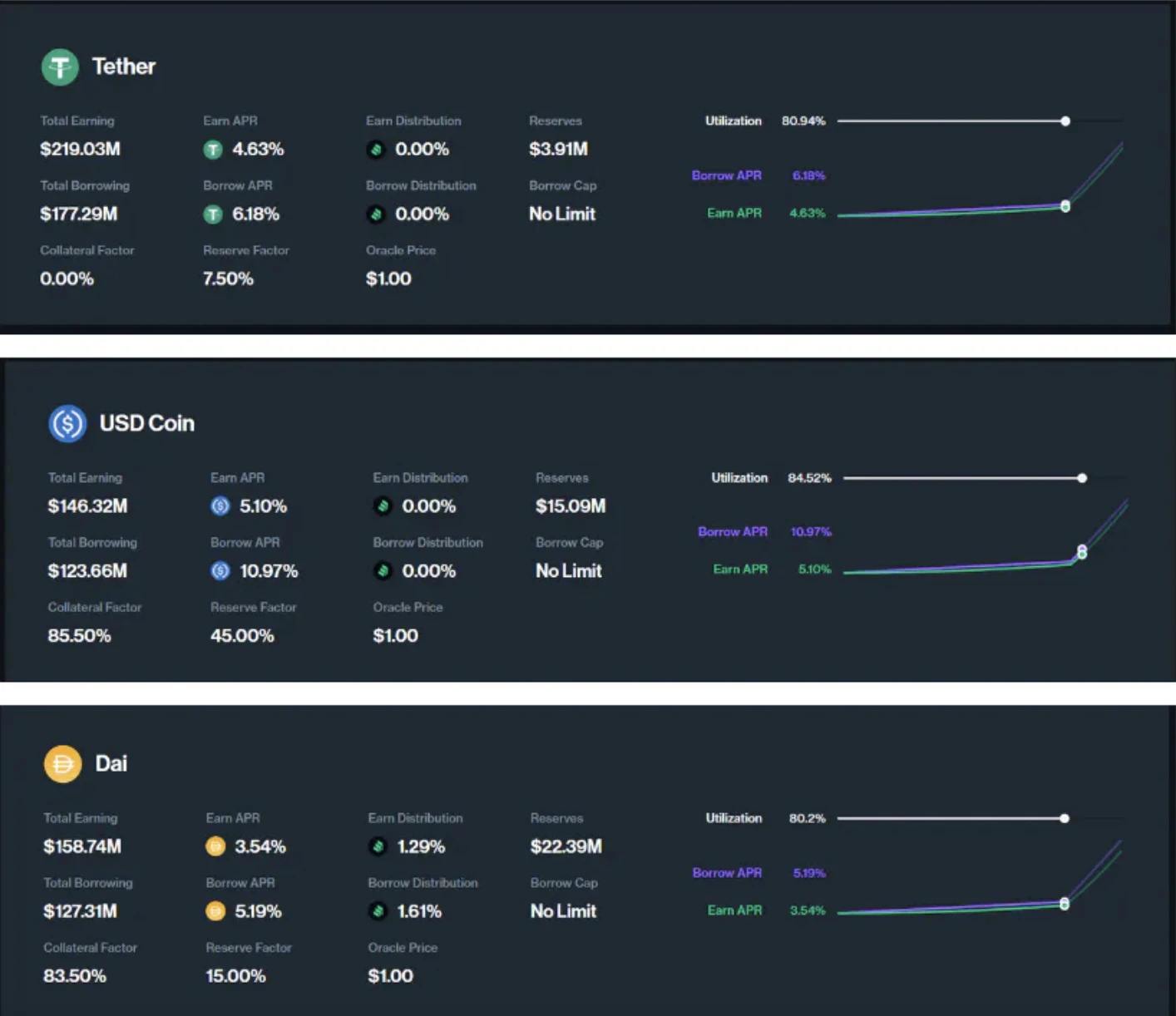
Task: Click the large Tether logo beside the title
Action: (x=60, y=67)
